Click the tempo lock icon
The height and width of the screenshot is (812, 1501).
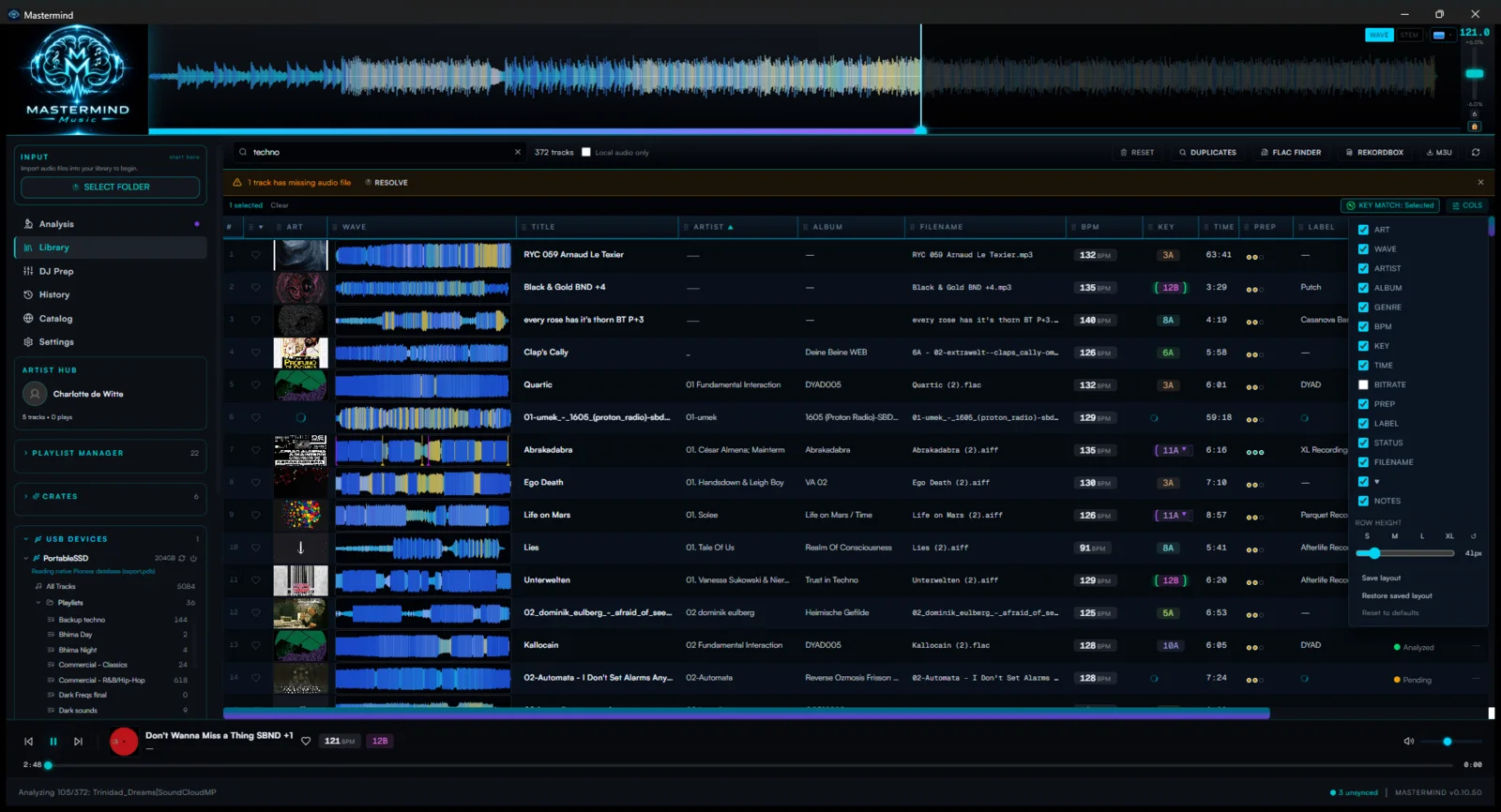1475,127
